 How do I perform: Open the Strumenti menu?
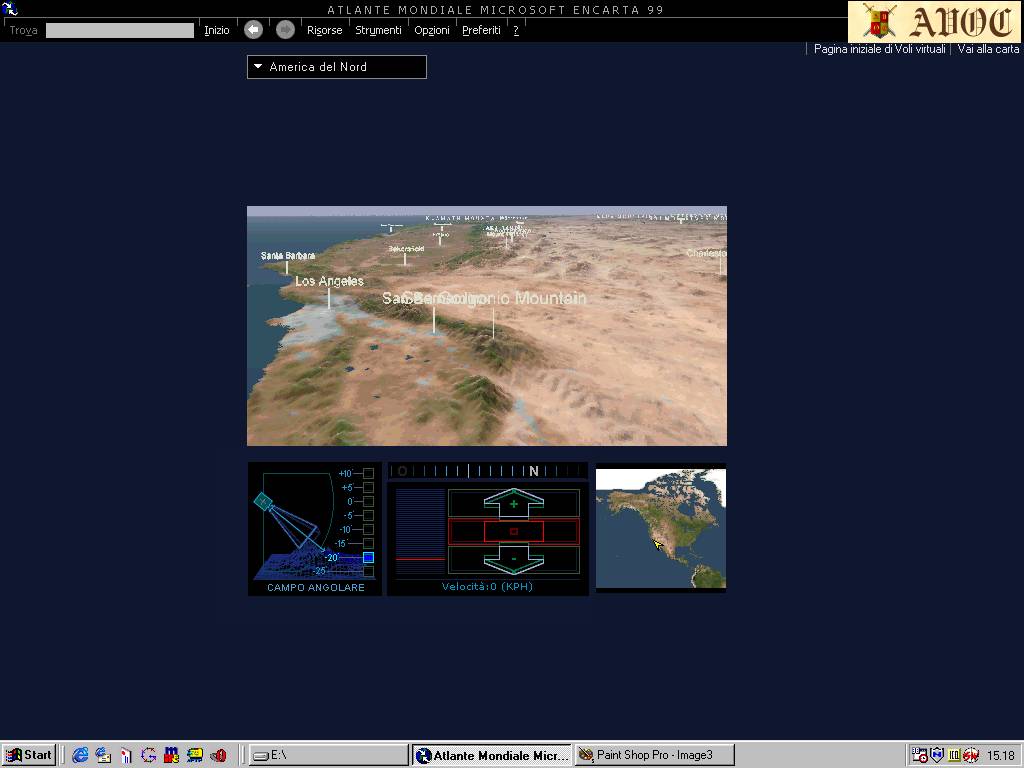[378, 30]
